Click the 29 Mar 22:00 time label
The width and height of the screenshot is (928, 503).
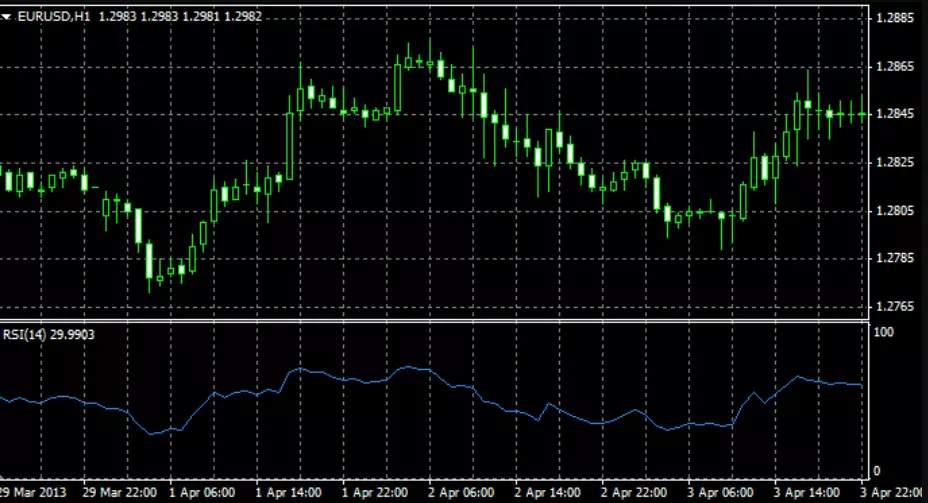pos(120,492)
